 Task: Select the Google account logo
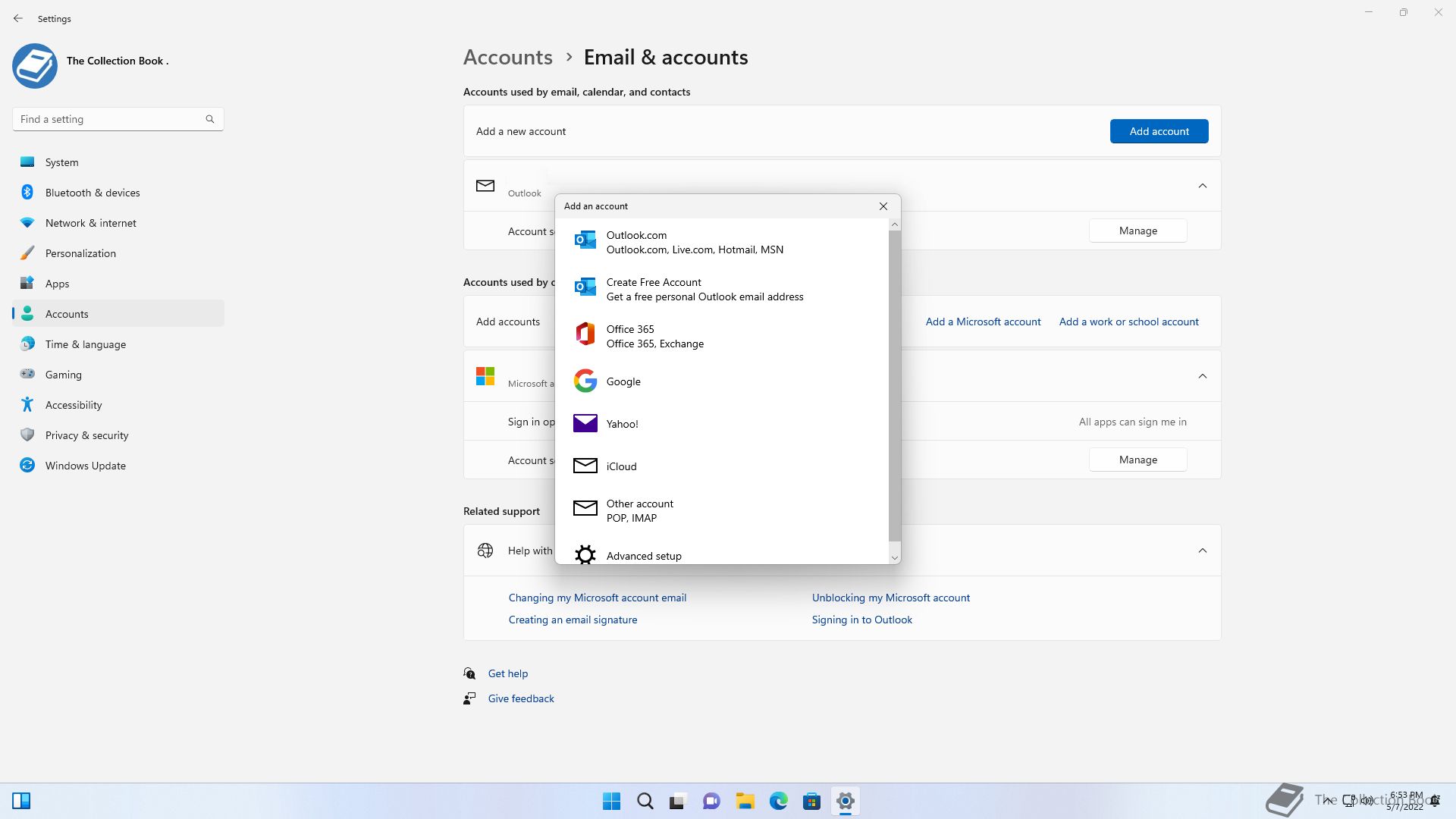pyautogui.click(x=585, y=381)
